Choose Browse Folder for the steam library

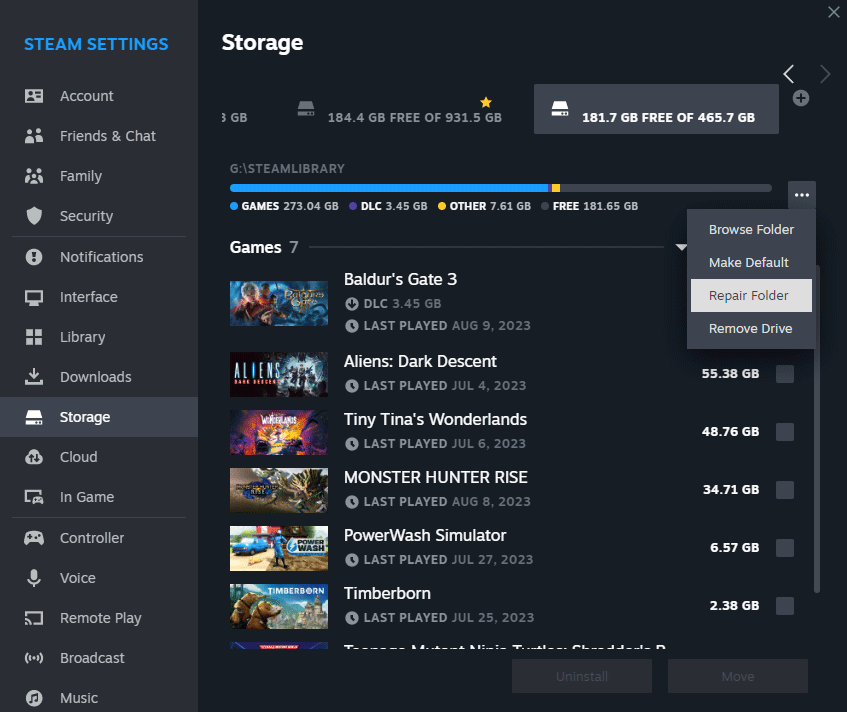(750, 229)
